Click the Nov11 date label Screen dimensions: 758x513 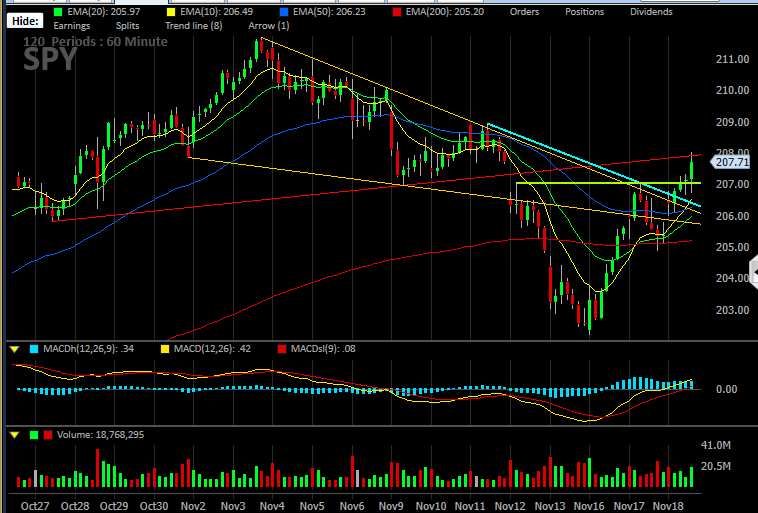[470, 506]
